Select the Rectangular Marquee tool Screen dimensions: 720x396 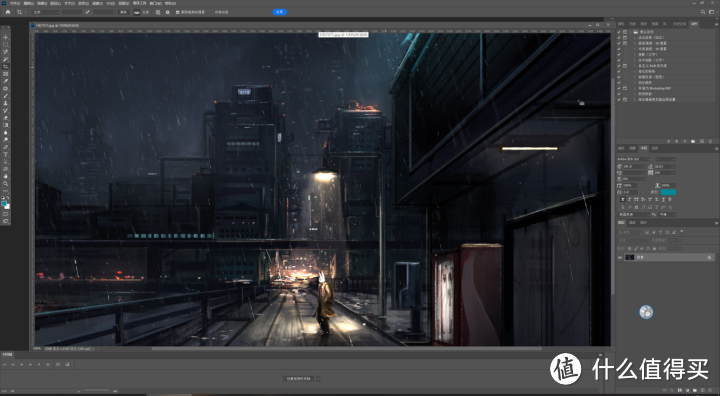pyautogui.click(x=6, y=45)
